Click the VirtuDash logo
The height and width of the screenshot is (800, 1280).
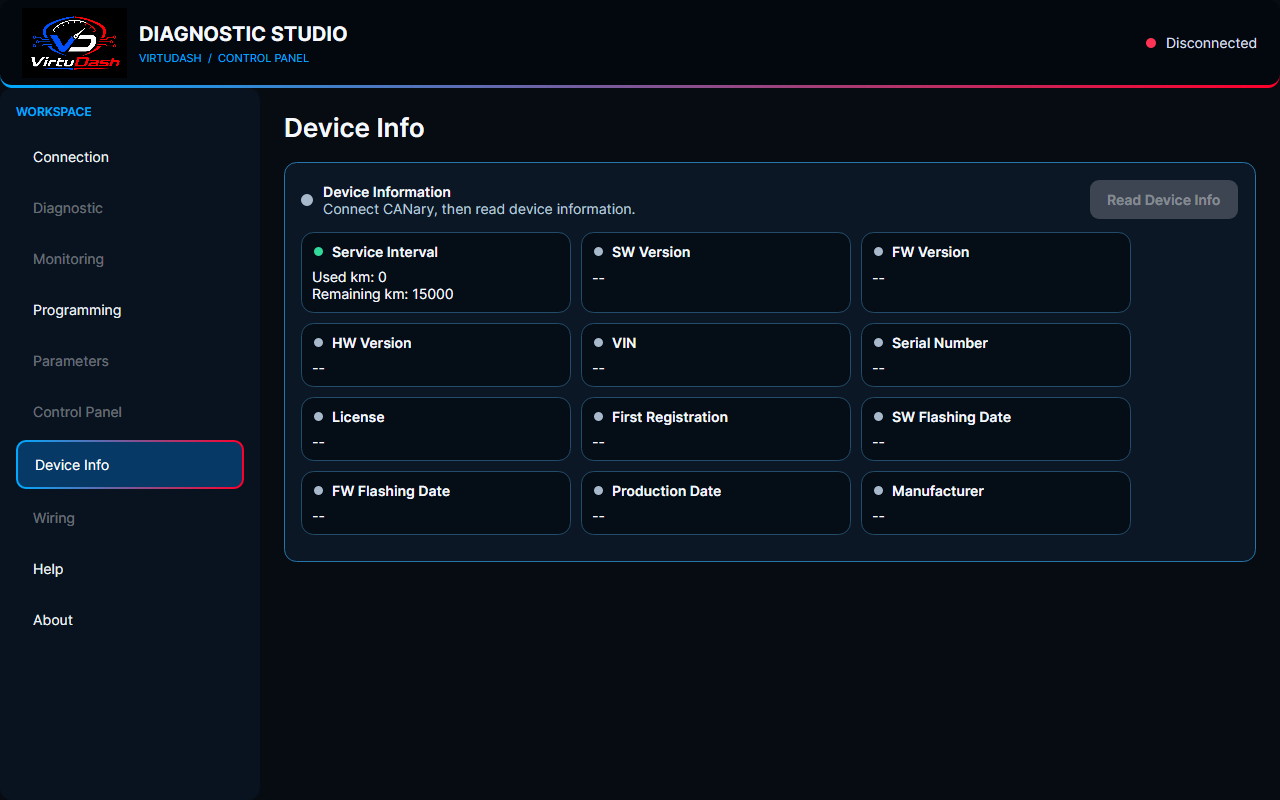pyautogui.click(x=74, y=44)
